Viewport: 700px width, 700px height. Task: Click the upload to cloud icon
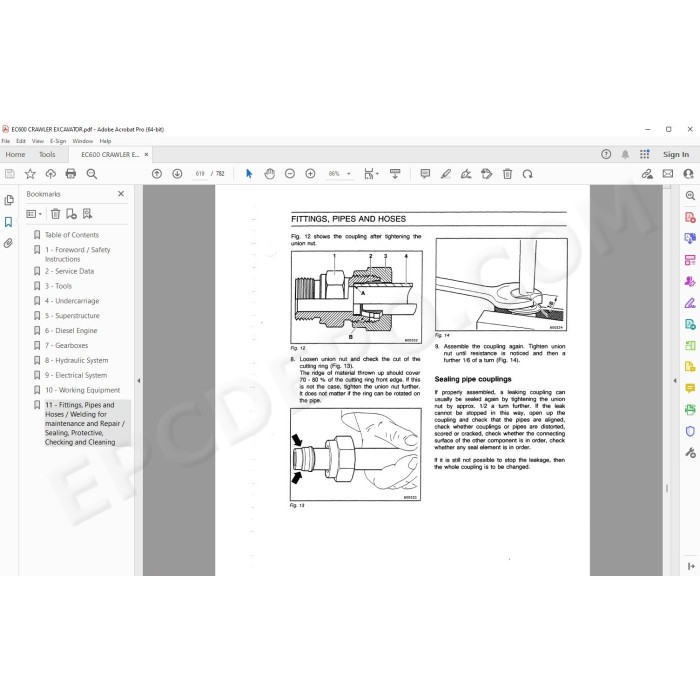[50, 174]
